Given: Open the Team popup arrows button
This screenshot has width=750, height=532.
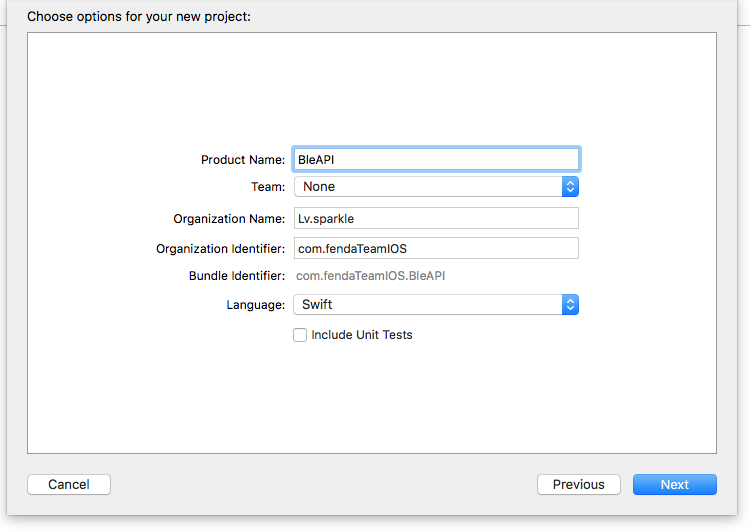Looking at the screenshot, I should (x=570, y=187).
